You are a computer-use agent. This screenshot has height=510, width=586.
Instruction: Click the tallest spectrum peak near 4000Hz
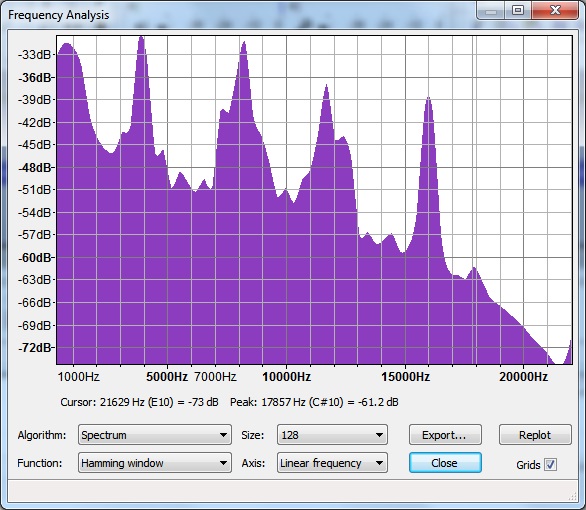coord(141,38)
